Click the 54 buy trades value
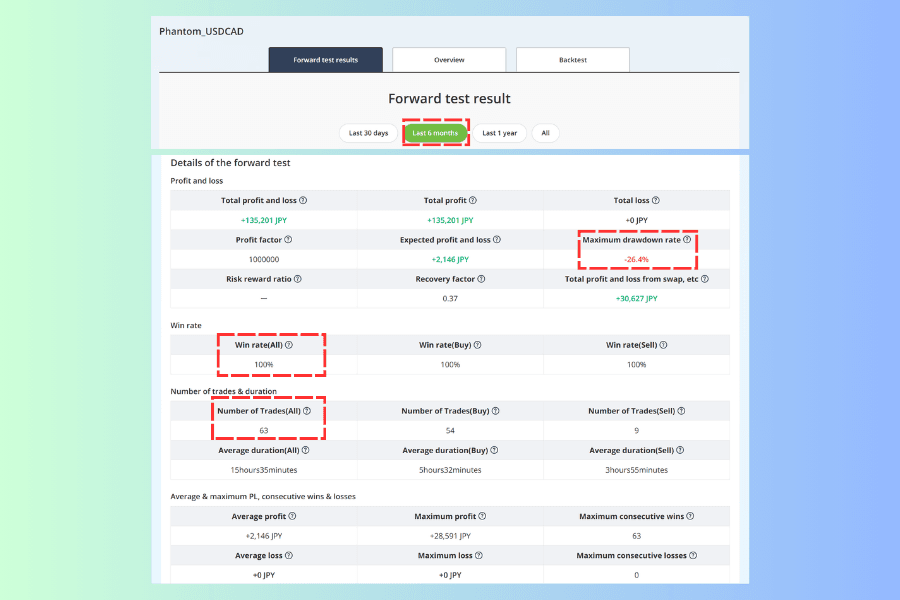This screenshot has width=900, height=600. point(450,431)
